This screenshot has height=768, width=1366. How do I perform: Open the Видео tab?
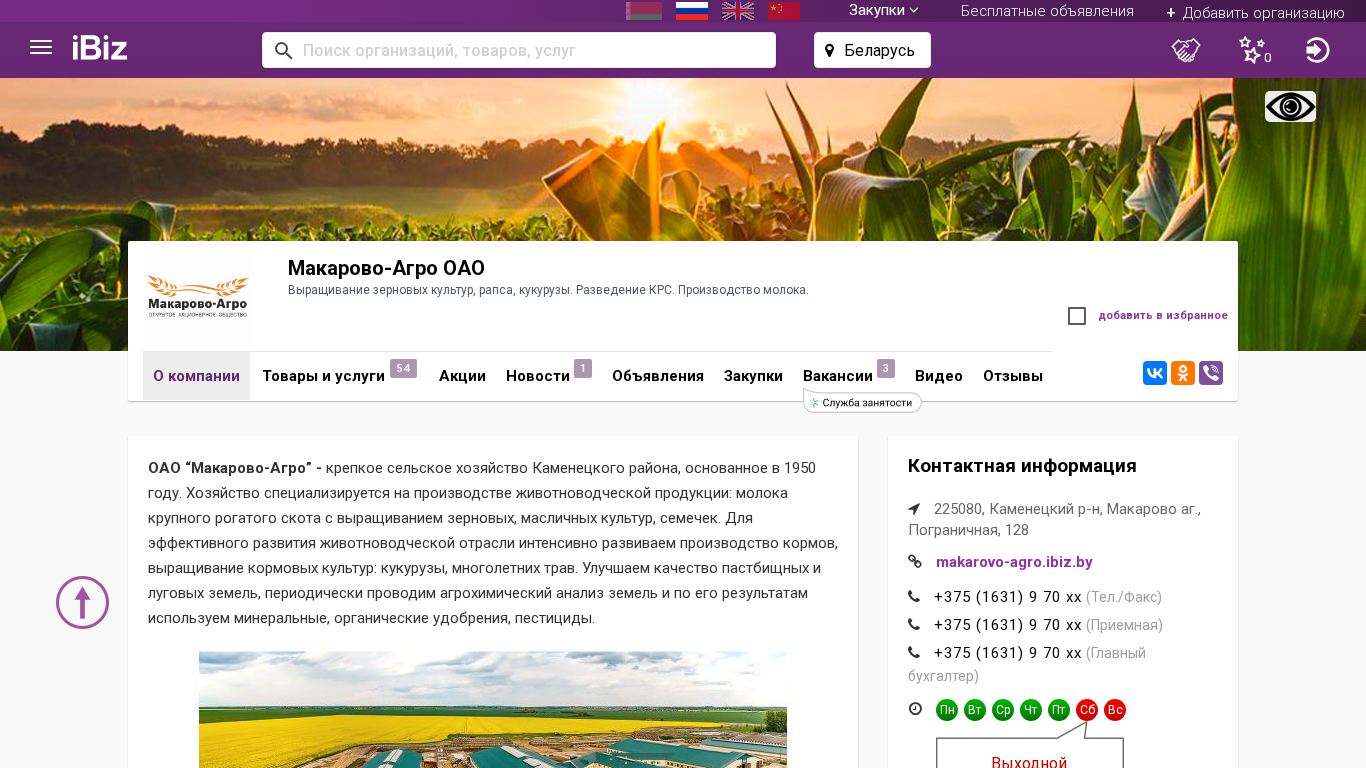(x=939, y=376)
